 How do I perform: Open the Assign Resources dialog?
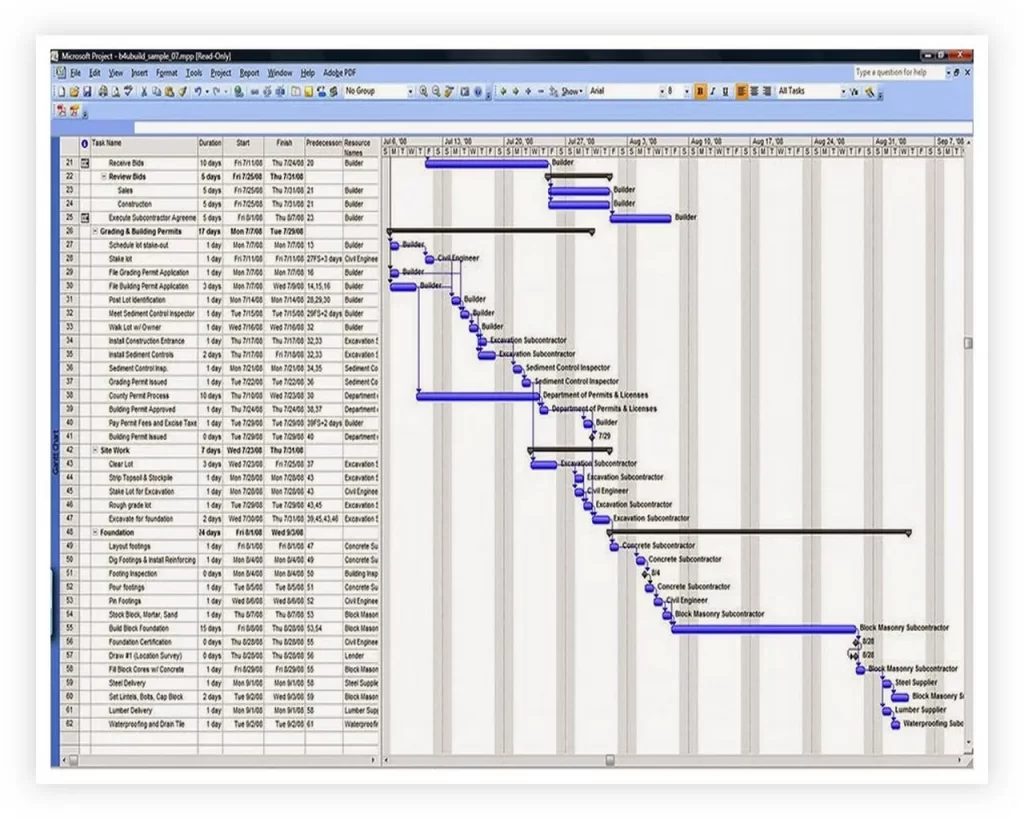tap(319, 92)
